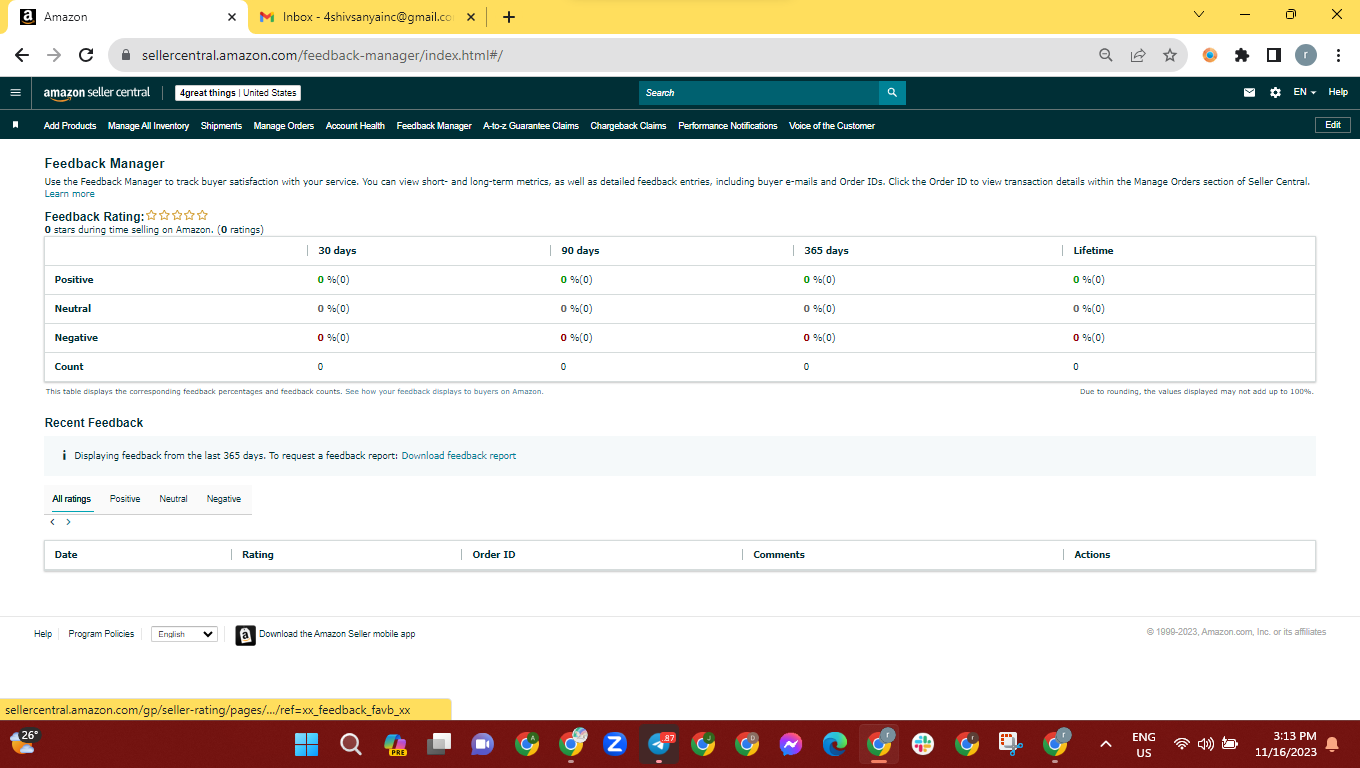Open the Chrome extensions puzzle icon
1360x768 pixels.
coord(1242,55)
